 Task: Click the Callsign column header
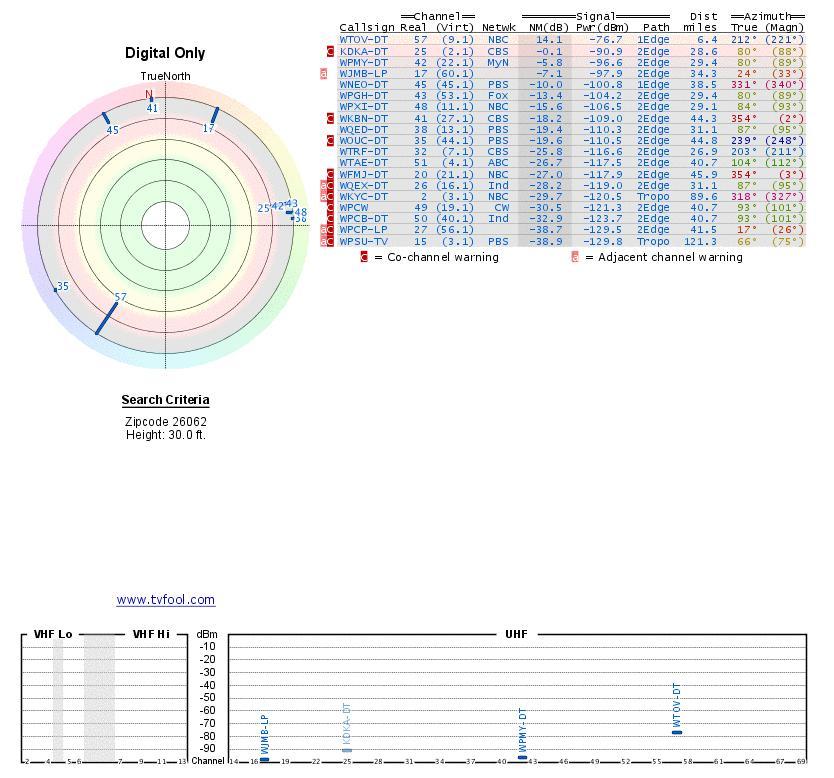click(x=367, y=28)
